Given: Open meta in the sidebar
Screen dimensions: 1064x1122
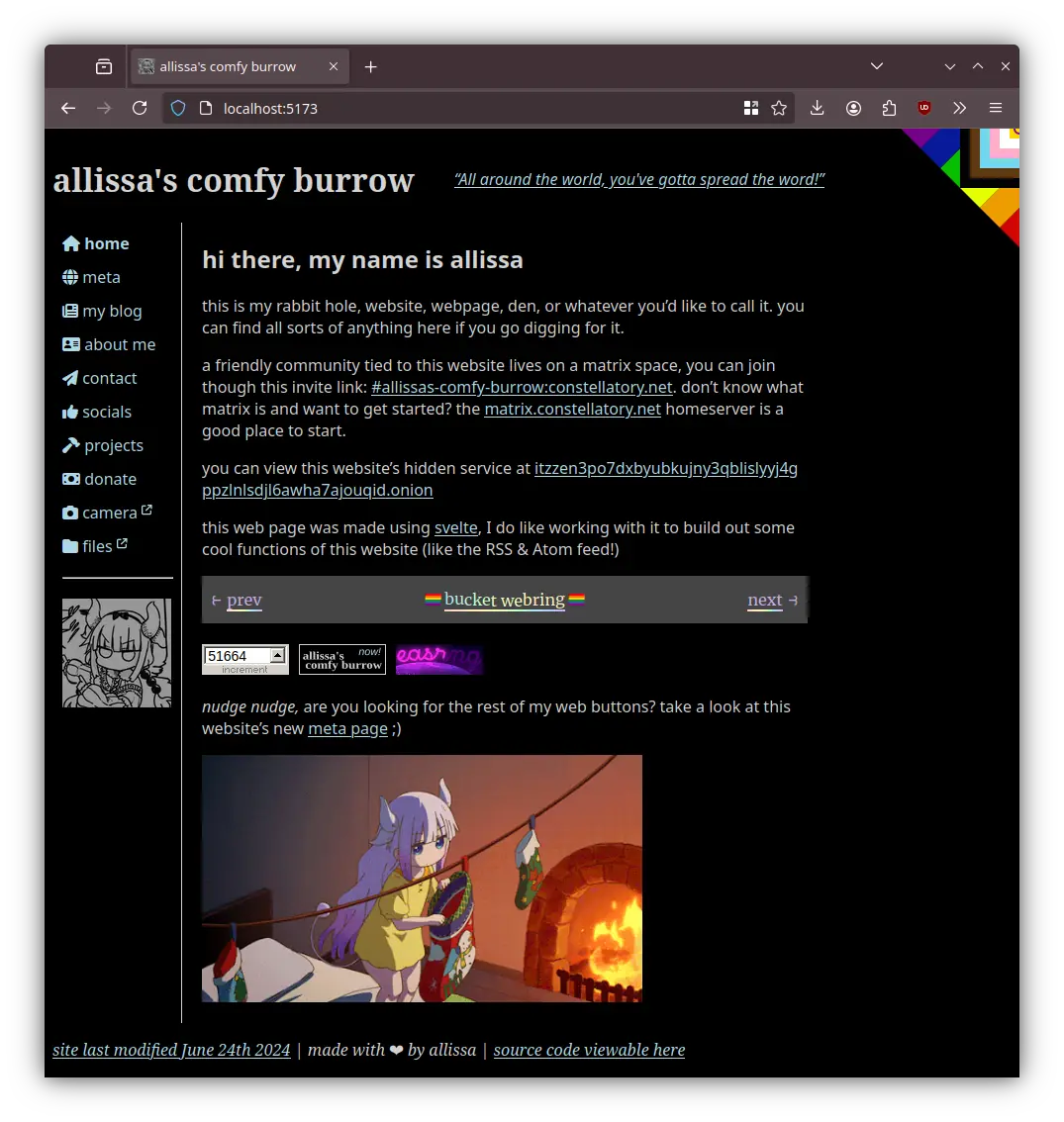Looking at the screenshot, I should pyautogui.click(x=91, y=278).
